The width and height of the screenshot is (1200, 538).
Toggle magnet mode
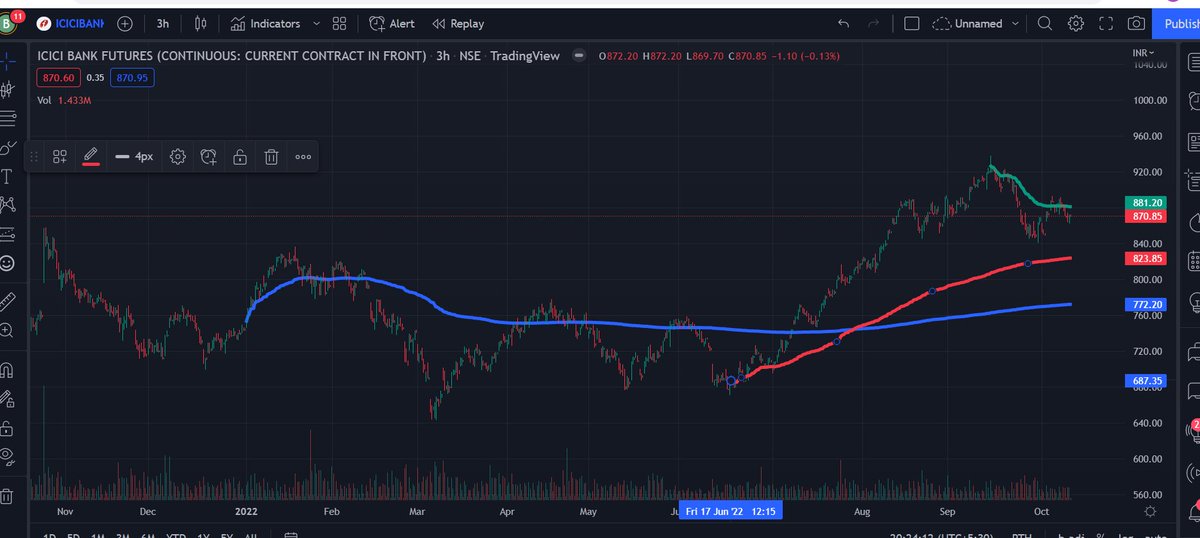pyautogui.click(x=7, y=369)
